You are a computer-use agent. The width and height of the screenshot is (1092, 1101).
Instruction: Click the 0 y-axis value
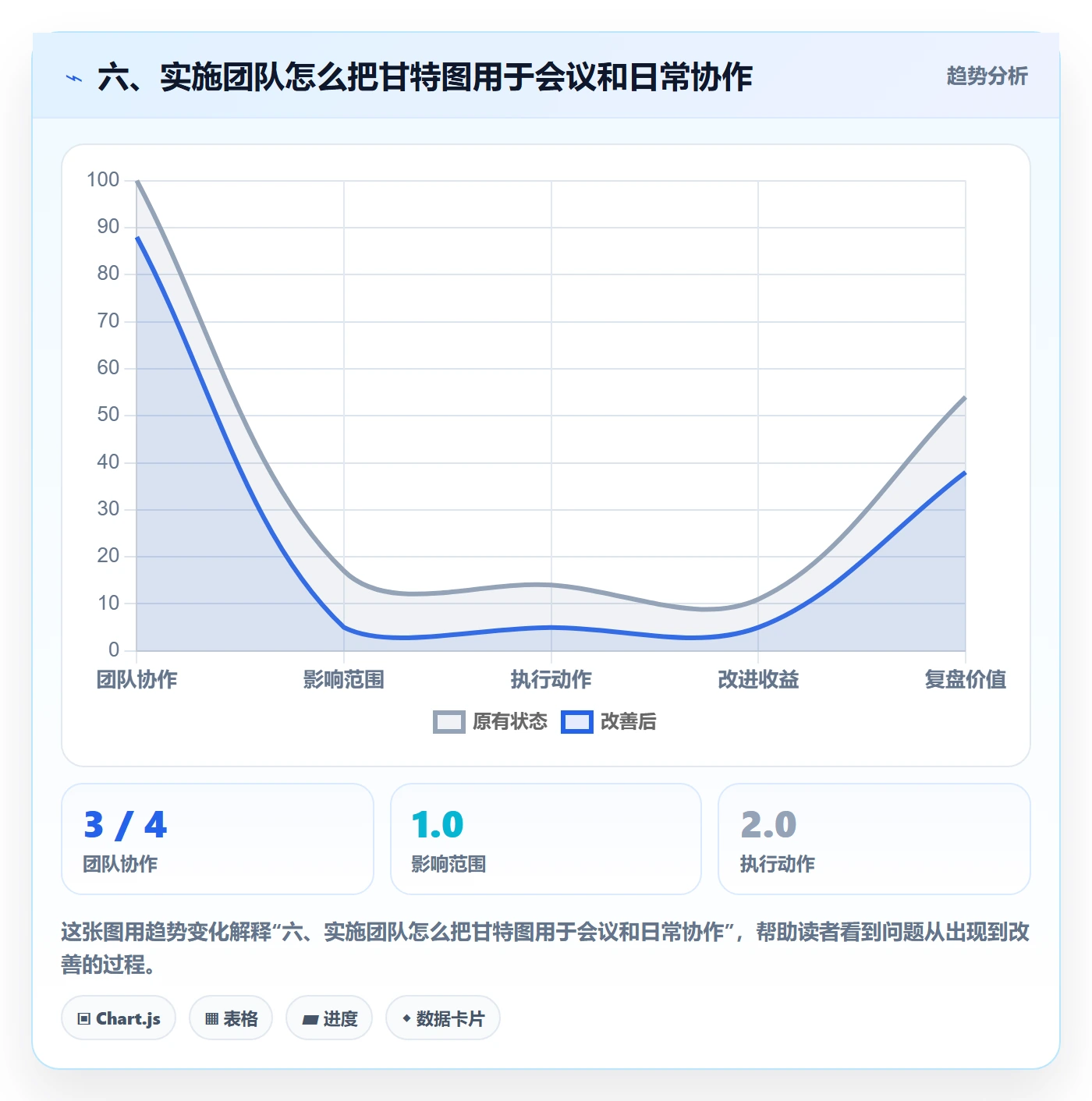pos(114,650)
